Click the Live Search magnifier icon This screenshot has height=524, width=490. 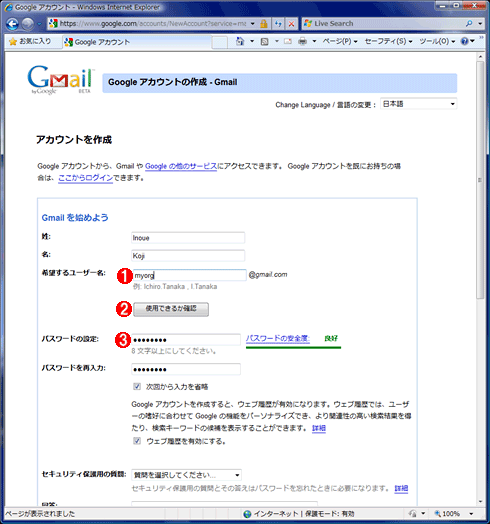pyautogui.click(x=469, y=23)
